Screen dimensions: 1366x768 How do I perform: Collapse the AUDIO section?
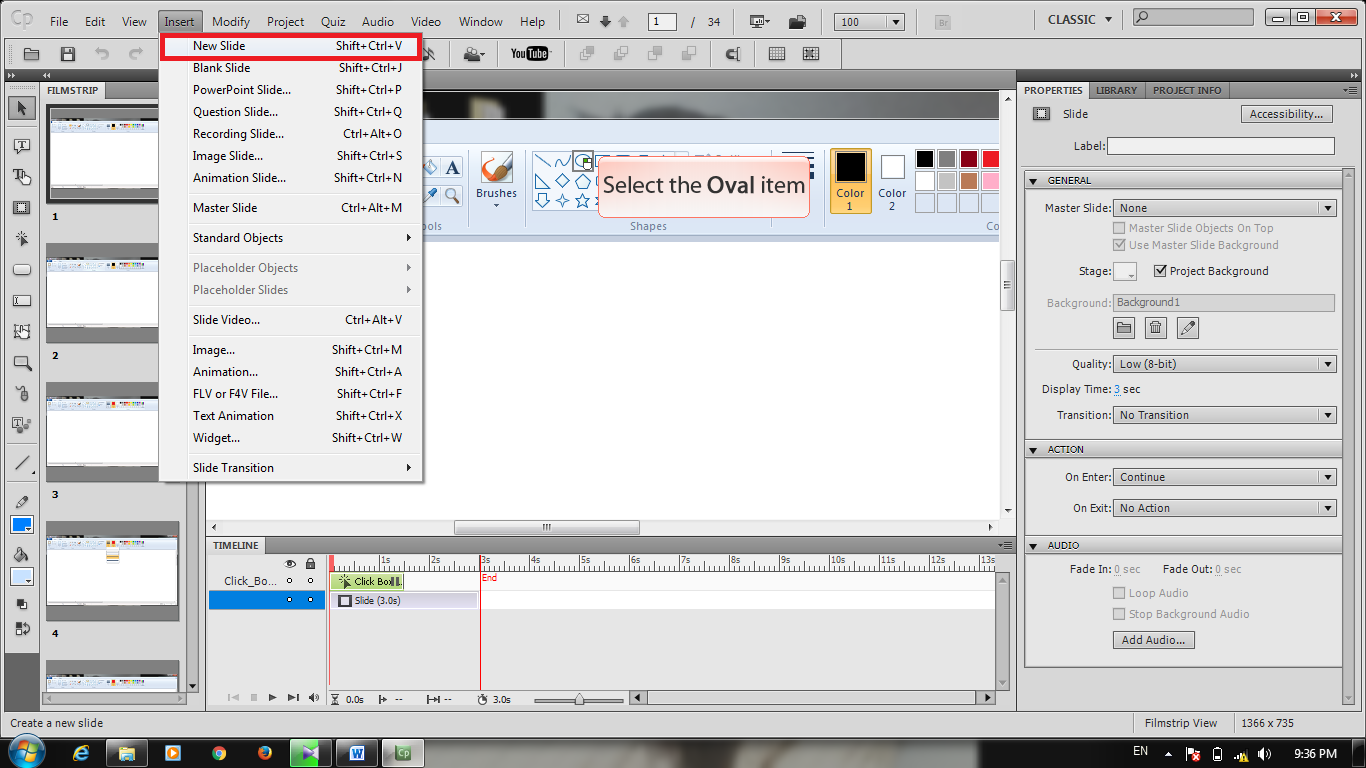[x=1034, y=545]
